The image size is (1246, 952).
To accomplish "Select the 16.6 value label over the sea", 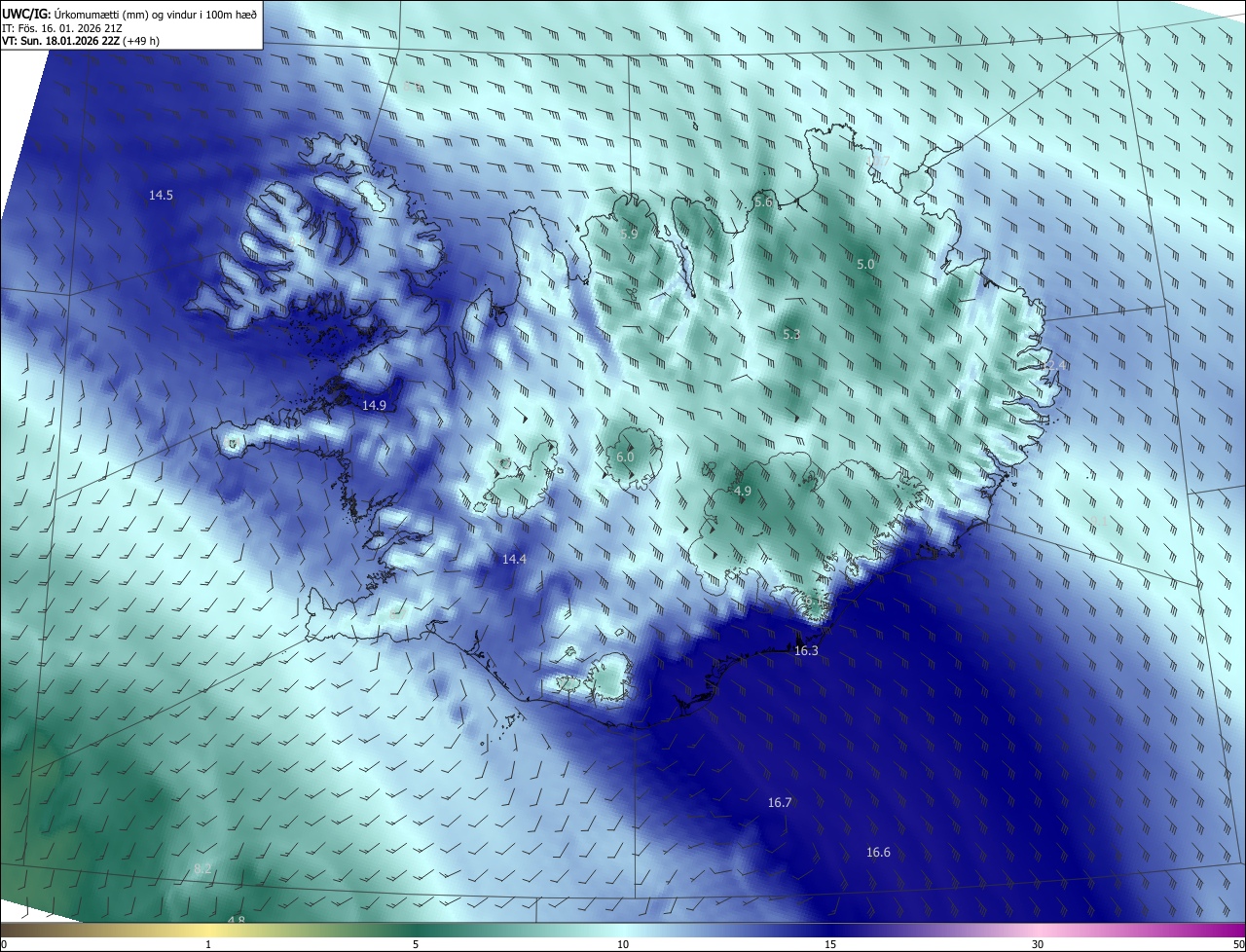I will coord(878,853).
